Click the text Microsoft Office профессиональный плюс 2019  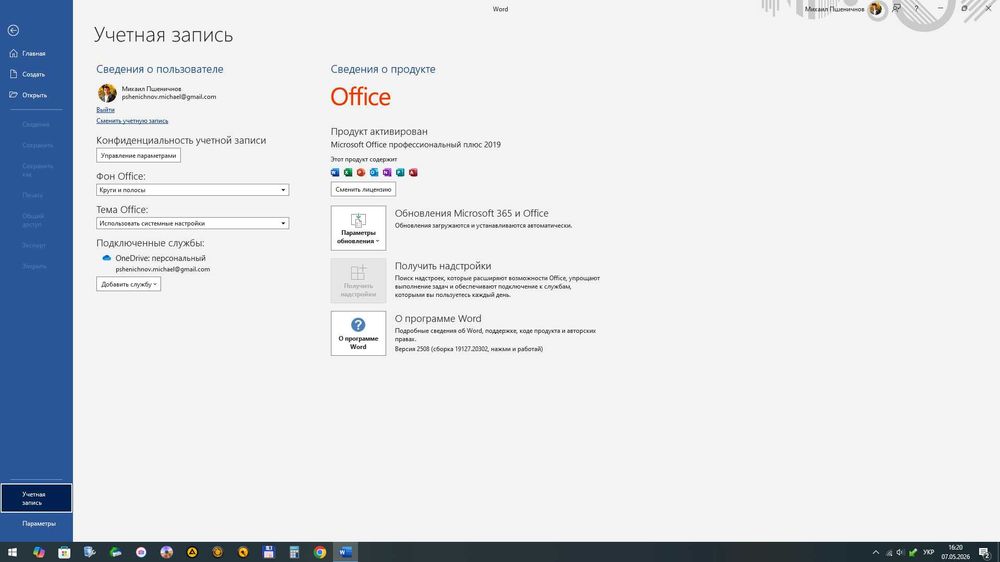416,145
